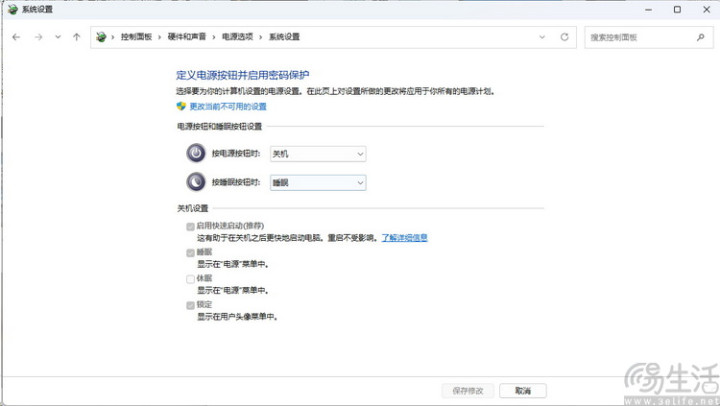Minimize the 系统设置 window

[648, 10]
